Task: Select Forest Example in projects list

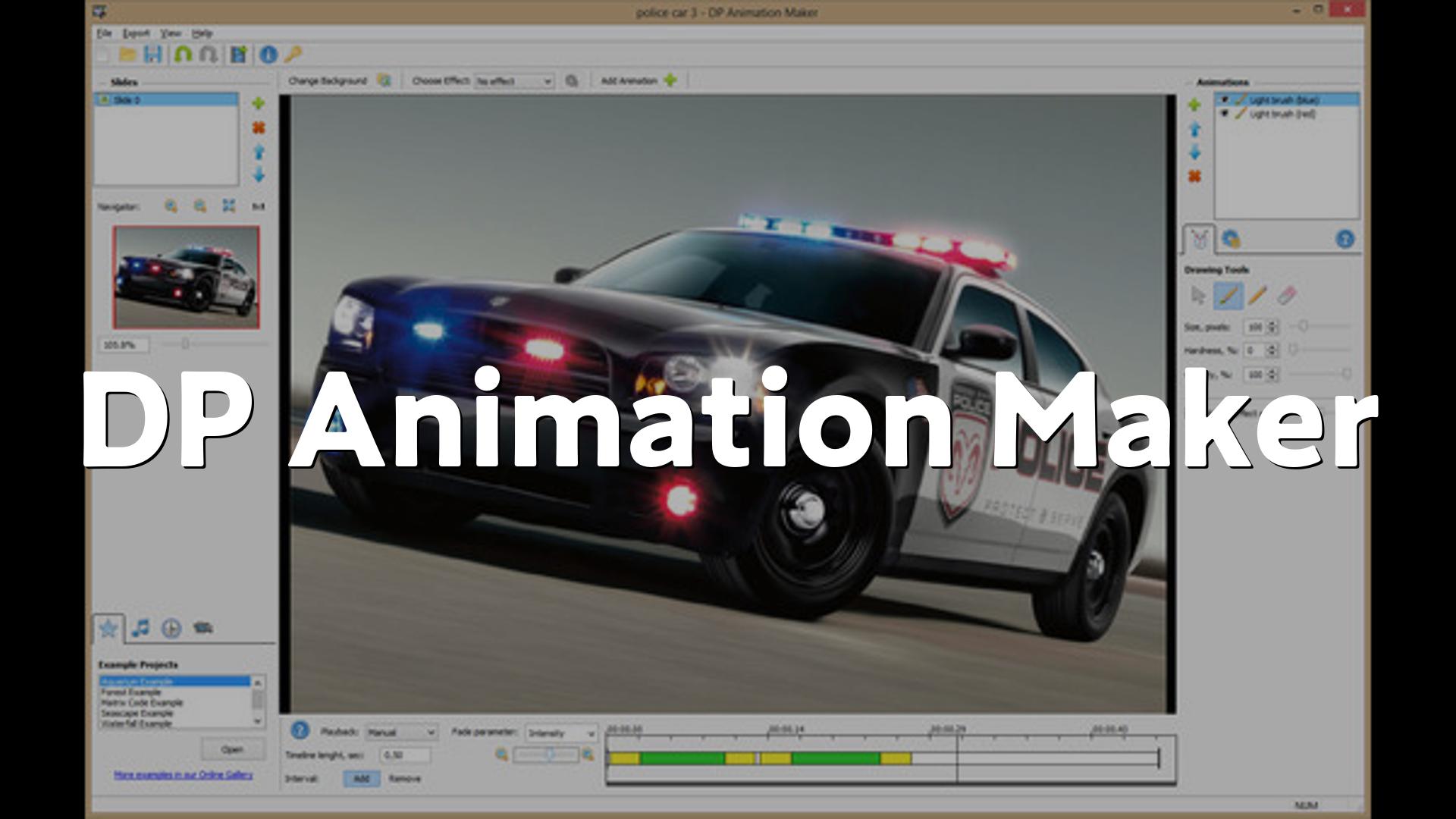Action: tap(174, 692)
